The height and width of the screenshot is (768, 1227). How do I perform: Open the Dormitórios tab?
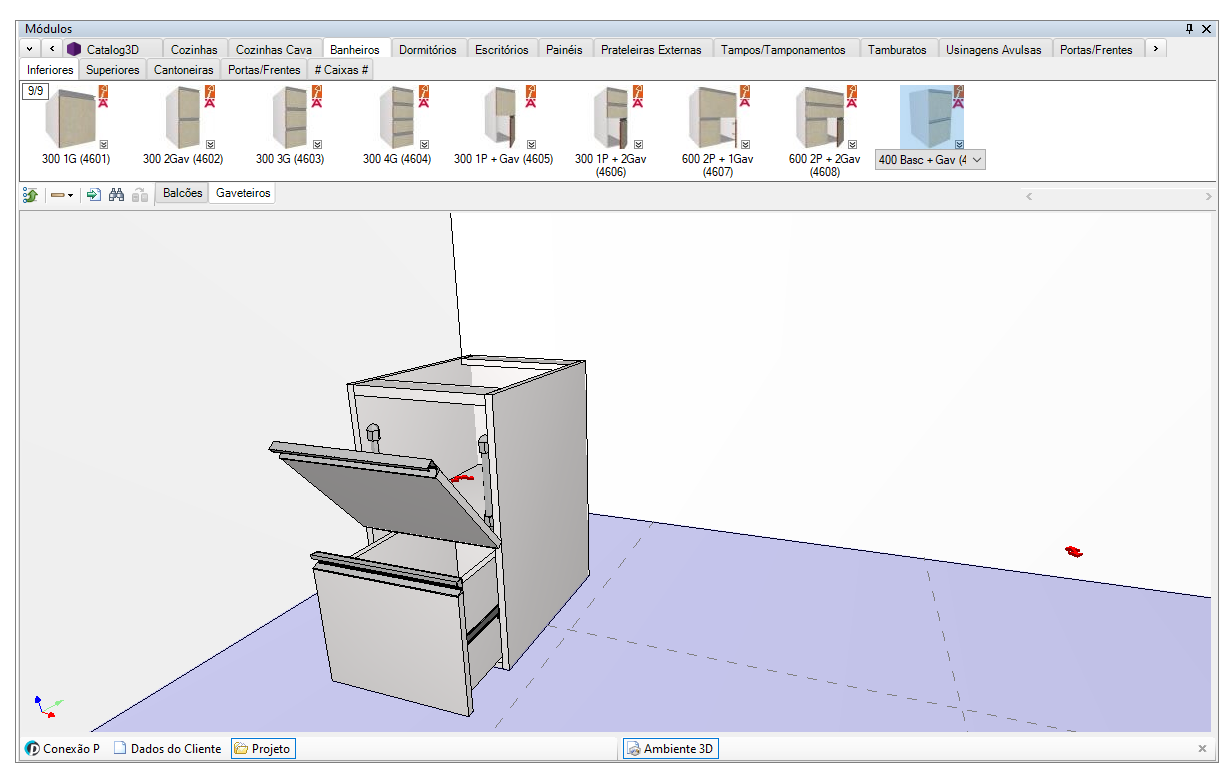point(428,49)
